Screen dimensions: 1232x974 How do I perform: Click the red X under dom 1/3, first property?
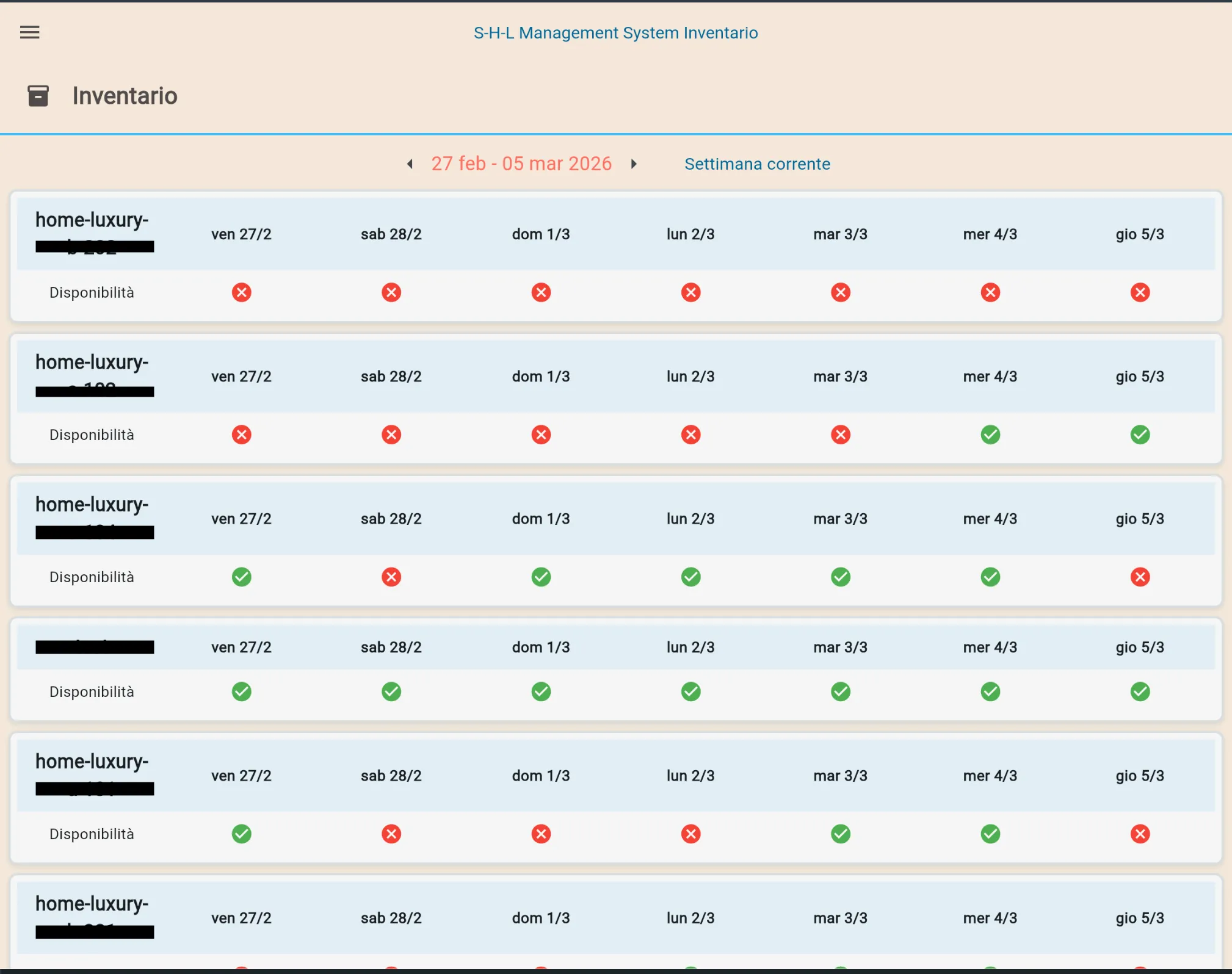pyautogui.click(x=541, y=292)
